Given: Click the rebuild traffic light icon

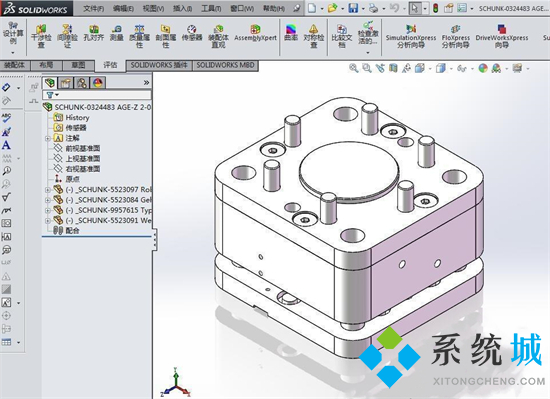Looking at the screenshot, I should click(436, 8).
